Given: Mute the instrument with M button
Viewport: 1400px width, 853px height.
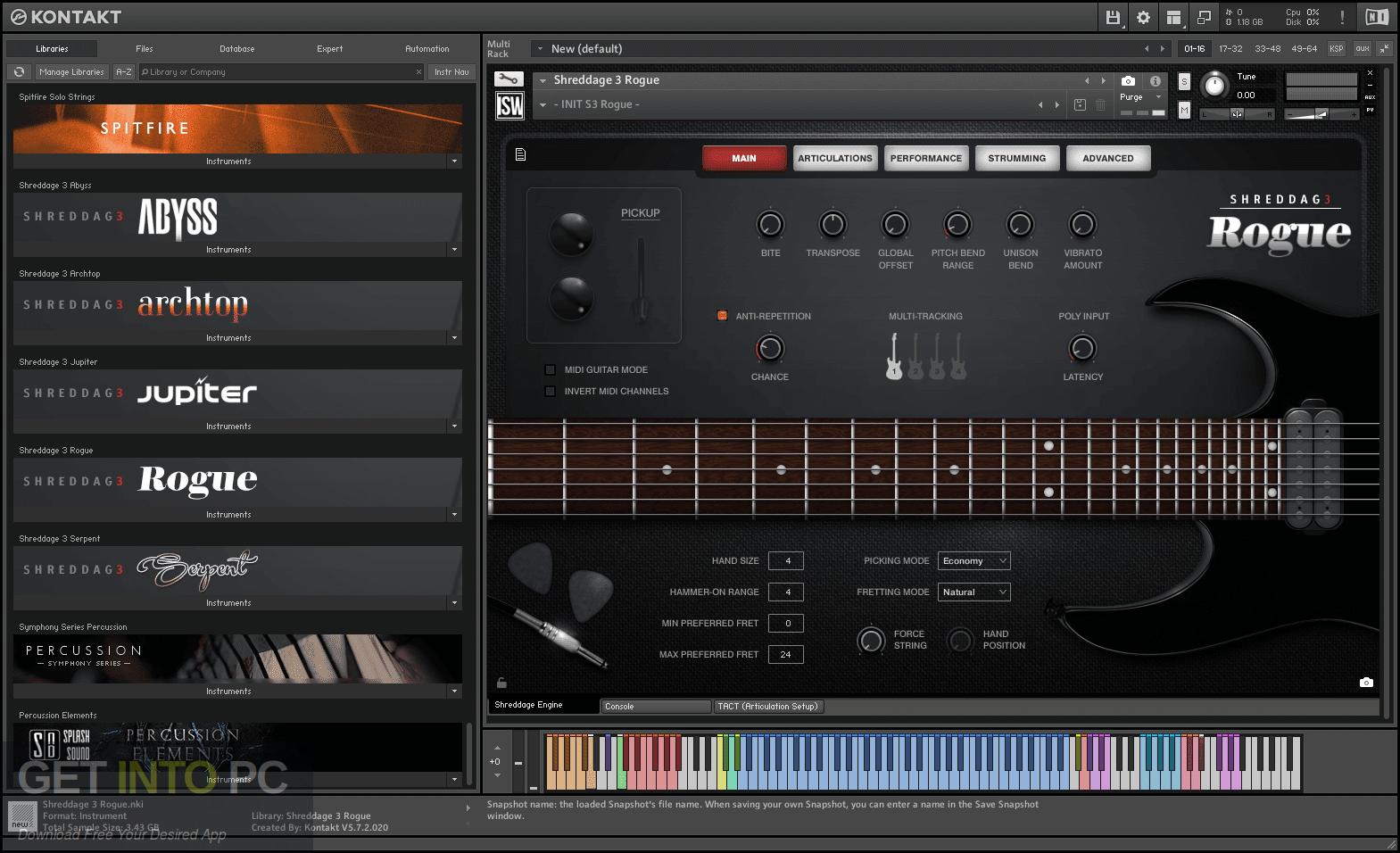Looking at the screenshot, I should coord(1184,110).
